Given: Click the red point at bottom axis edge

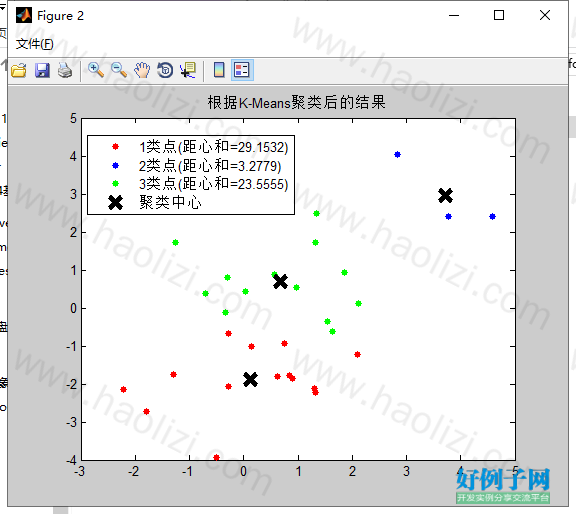Looking at the screenshot, I should coord(216,457).
